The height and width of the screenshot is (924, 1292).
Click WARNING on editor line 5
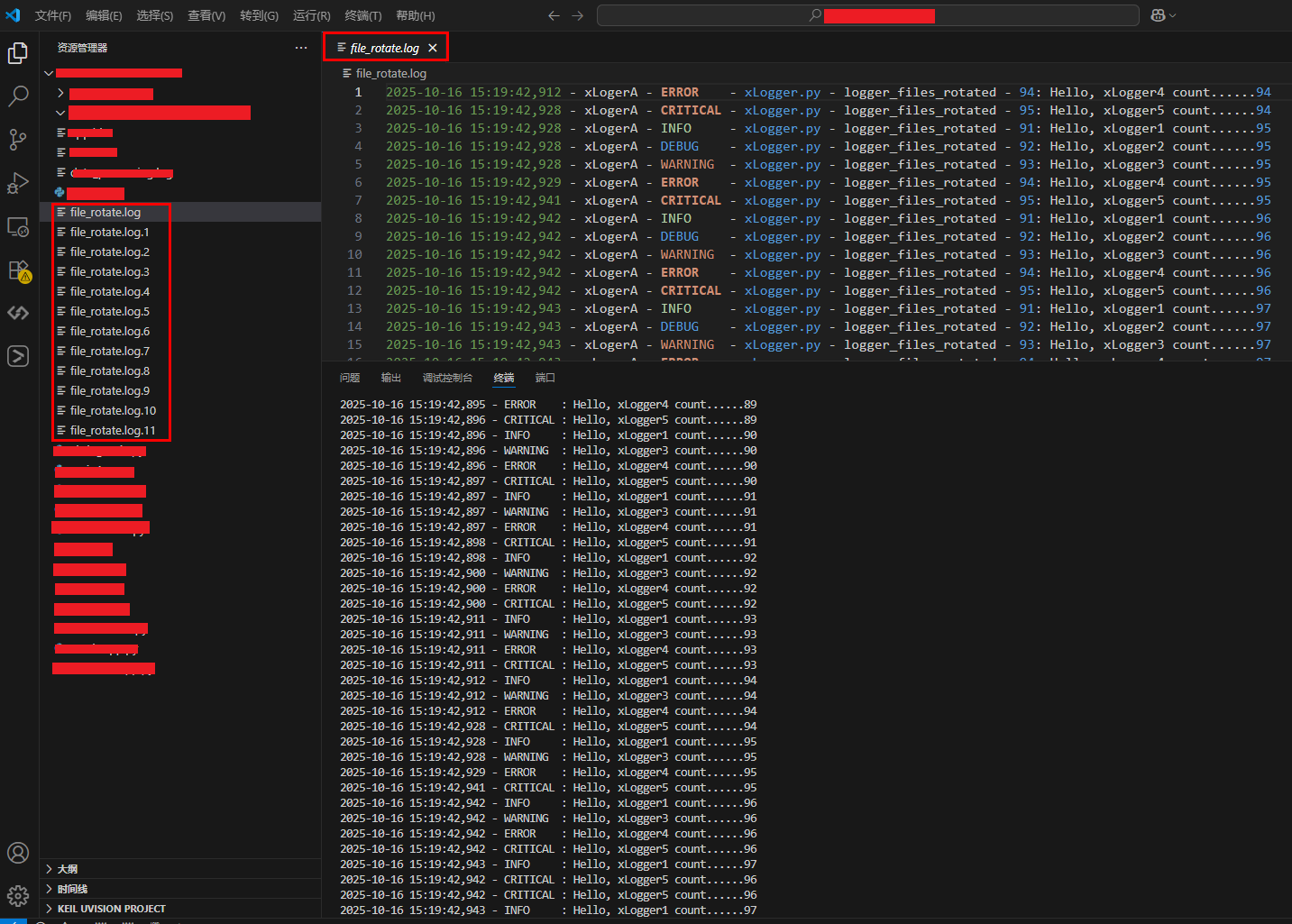point(687,164)
